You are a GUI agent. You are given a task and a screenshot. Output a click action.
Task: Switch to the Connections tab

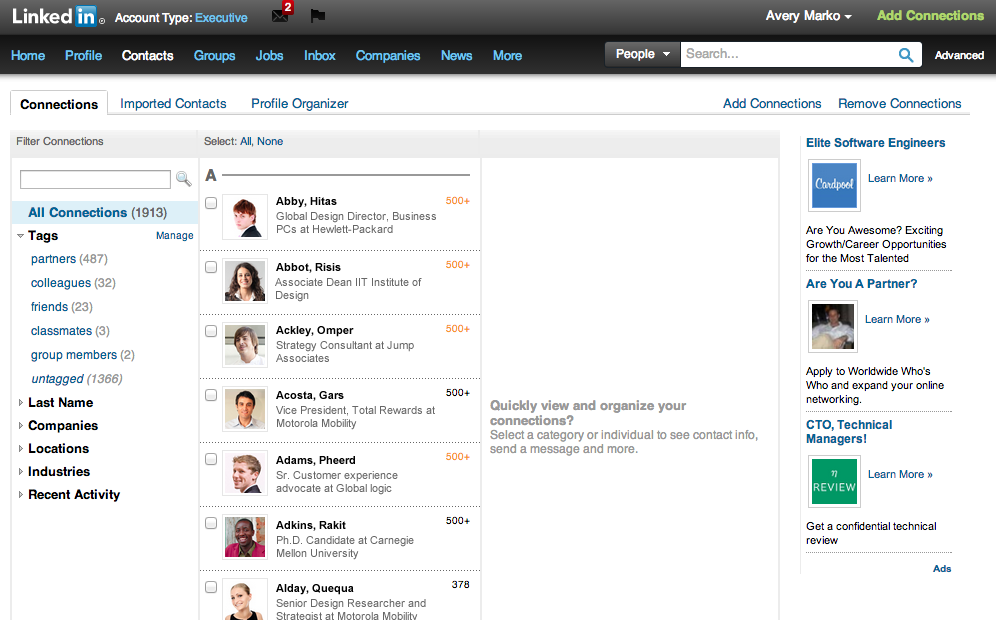tap(59, 104)
